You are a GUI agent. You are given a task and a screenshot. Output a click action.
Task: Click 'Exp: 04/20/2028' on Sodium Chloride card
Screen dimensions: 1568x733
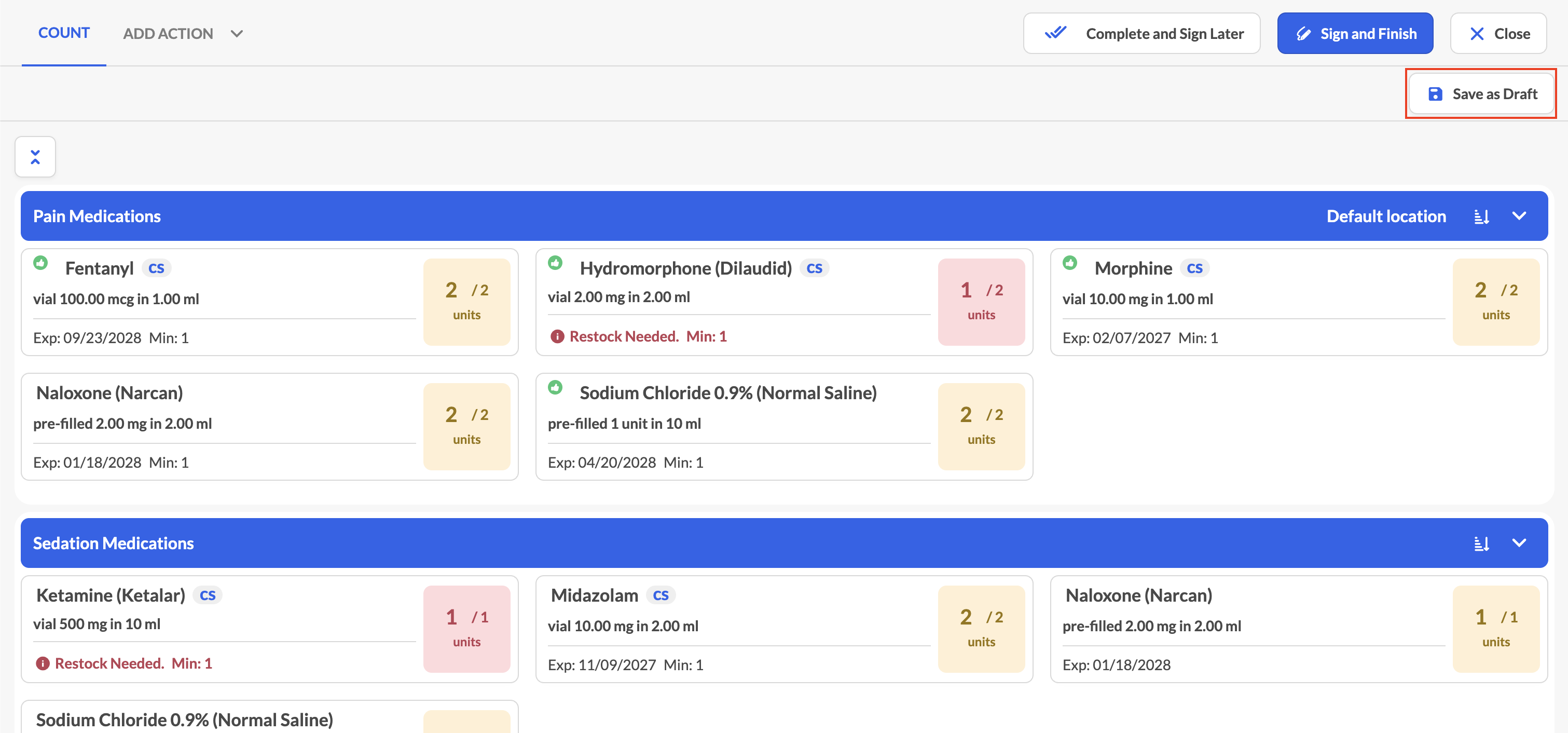click(602, 463)
